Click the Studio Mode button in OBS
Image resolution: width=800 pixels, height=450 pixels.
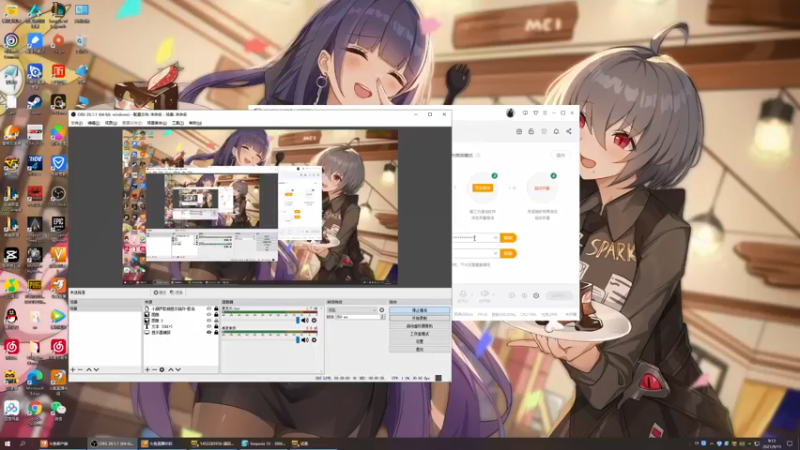(419, 334)
